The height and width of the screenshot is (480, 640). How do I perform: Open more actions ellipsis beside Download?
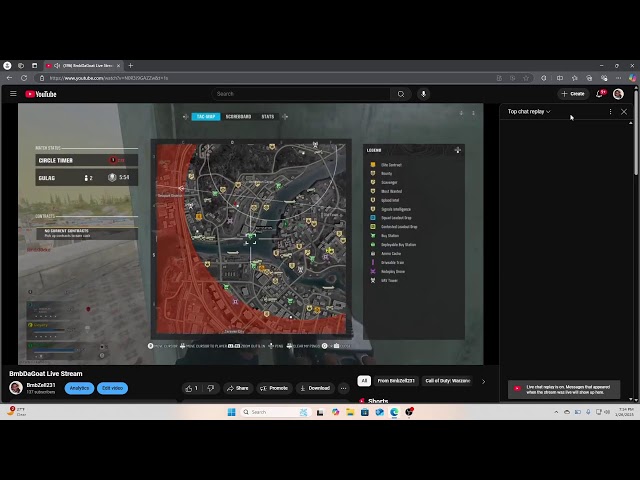pos(344,388)
